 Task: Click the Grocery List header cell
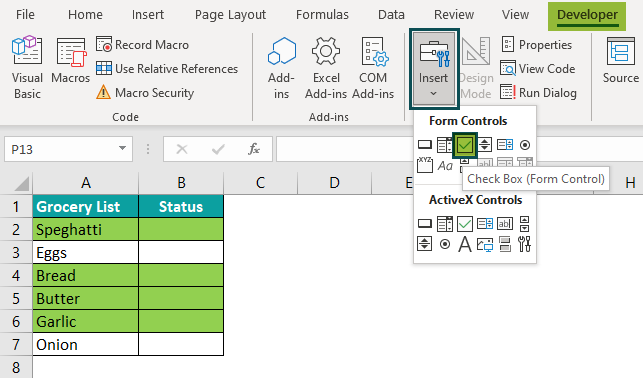tap(86, 207)
